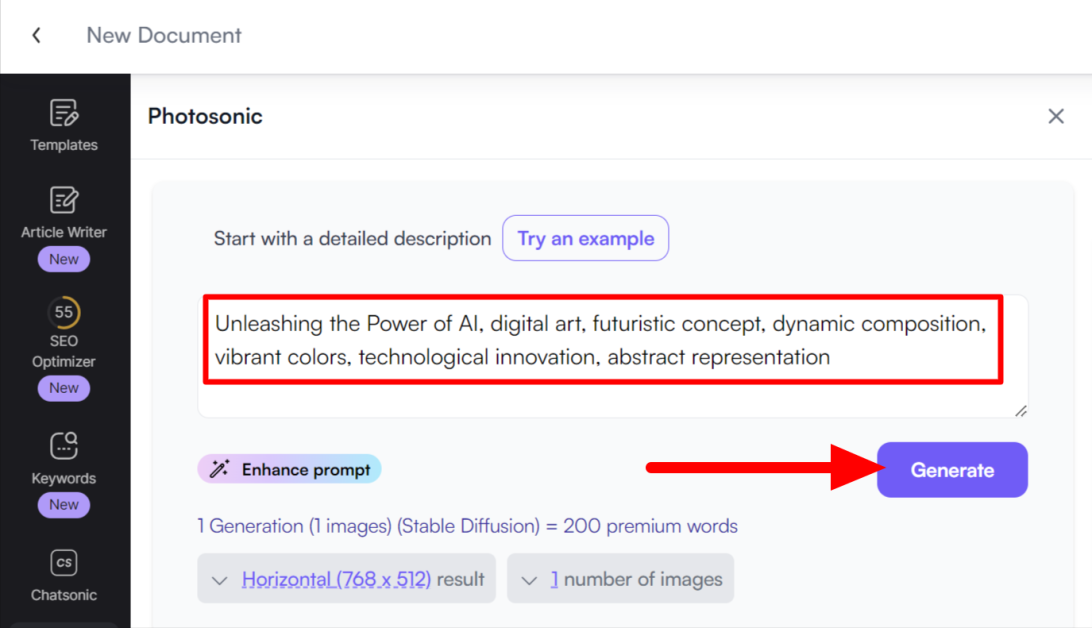Click the Generate button

coord(952,470)
